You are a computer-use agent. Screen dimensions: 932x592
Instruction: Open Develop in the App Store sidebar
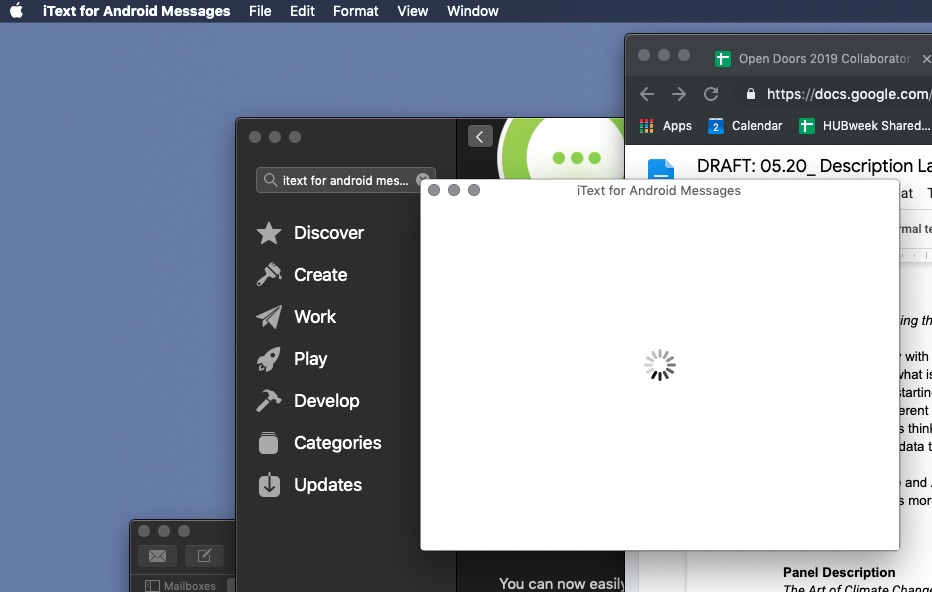point(308,401)
